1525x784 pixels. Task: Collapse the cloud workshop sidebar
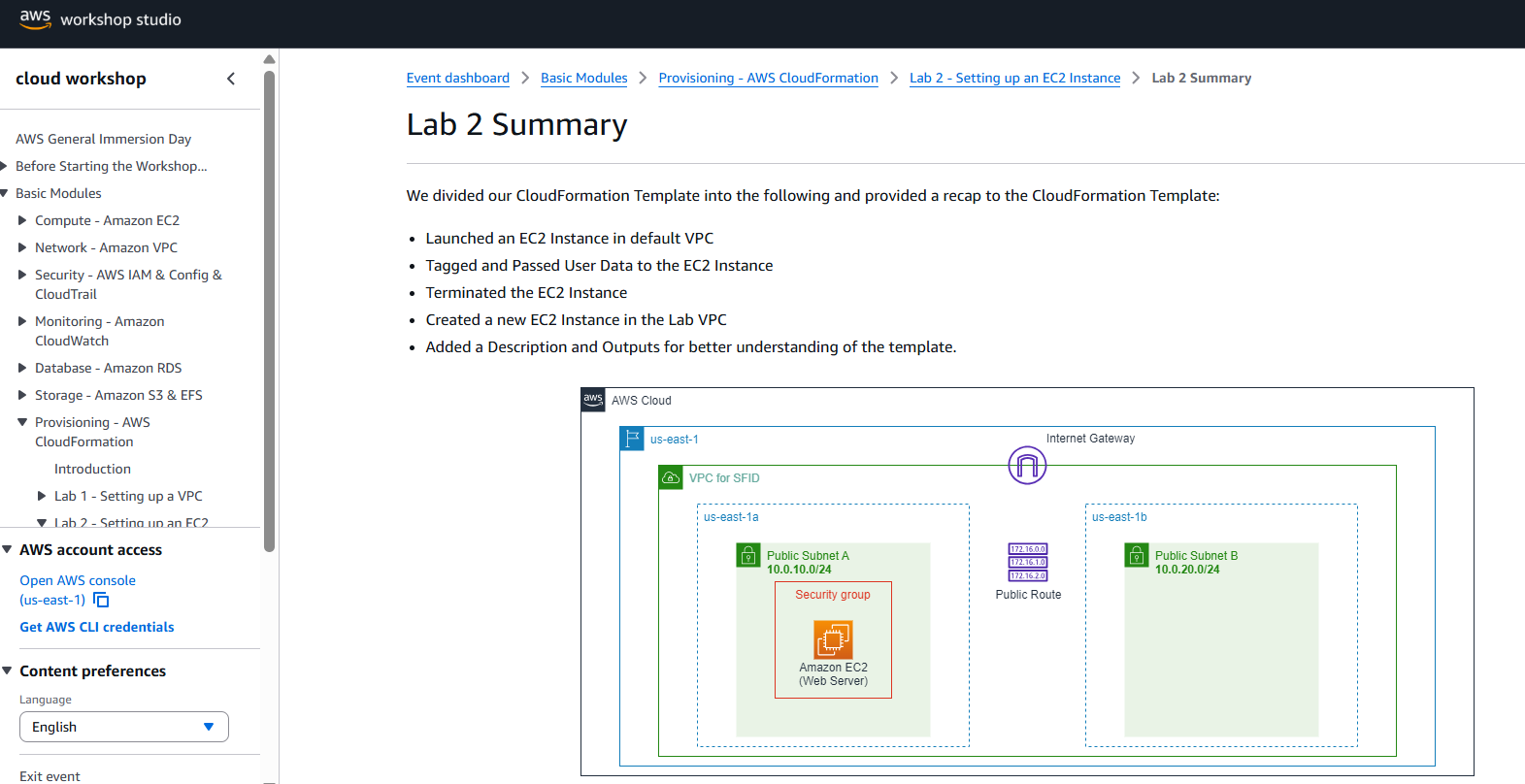(x=231, y=79)
